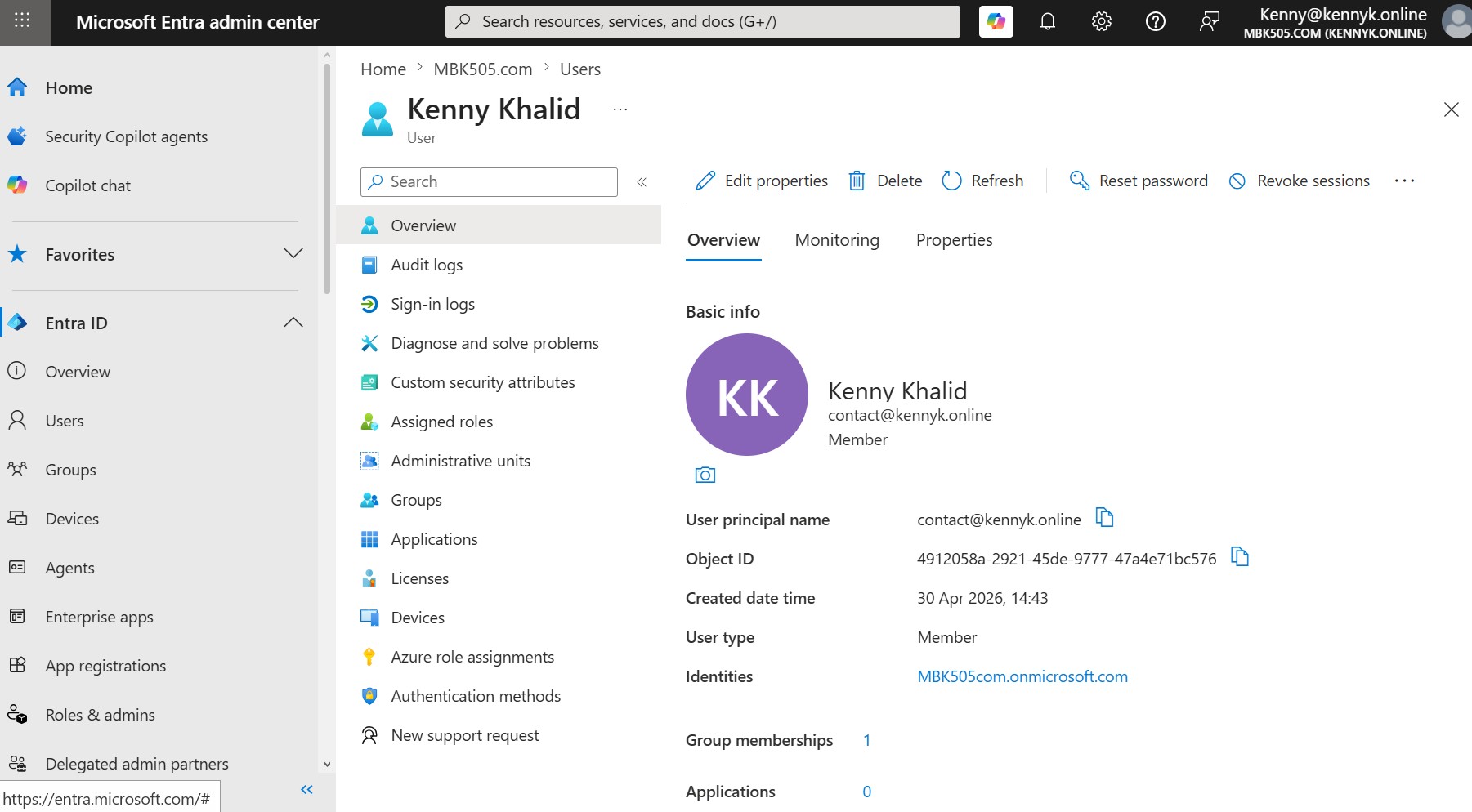This screenshot has height=812, width=1472.
Task: Click the Revoke sessions icon
Action: (x=1237, y=181)
